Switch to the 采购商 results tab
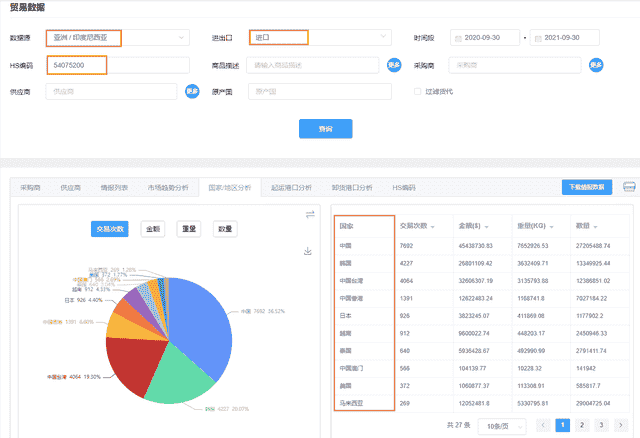Image resolution: width=640 pixels, height=438 pixels. coord(30,188)
